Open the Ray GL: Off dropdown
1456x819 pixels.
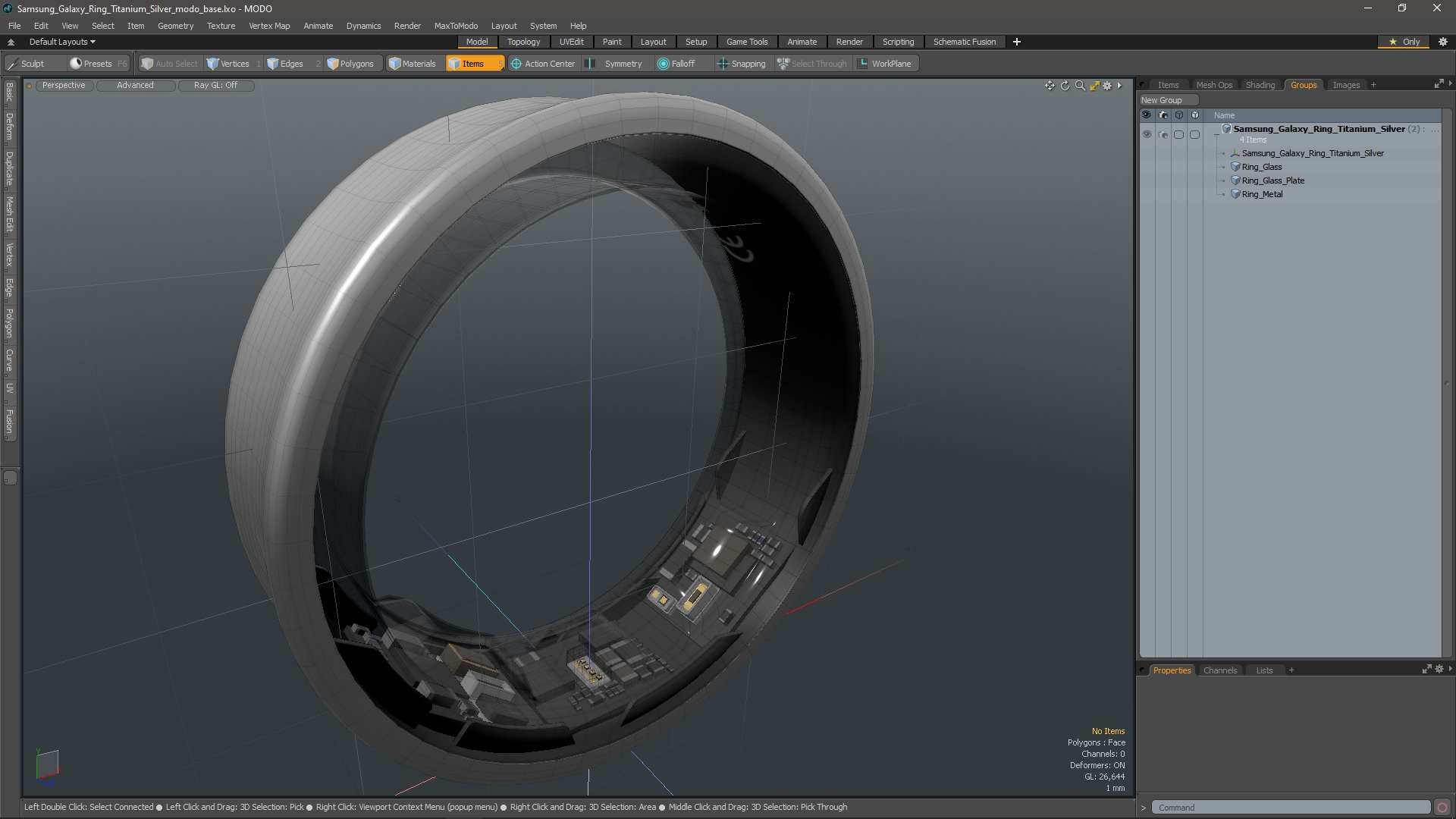[x=215, y=86]
